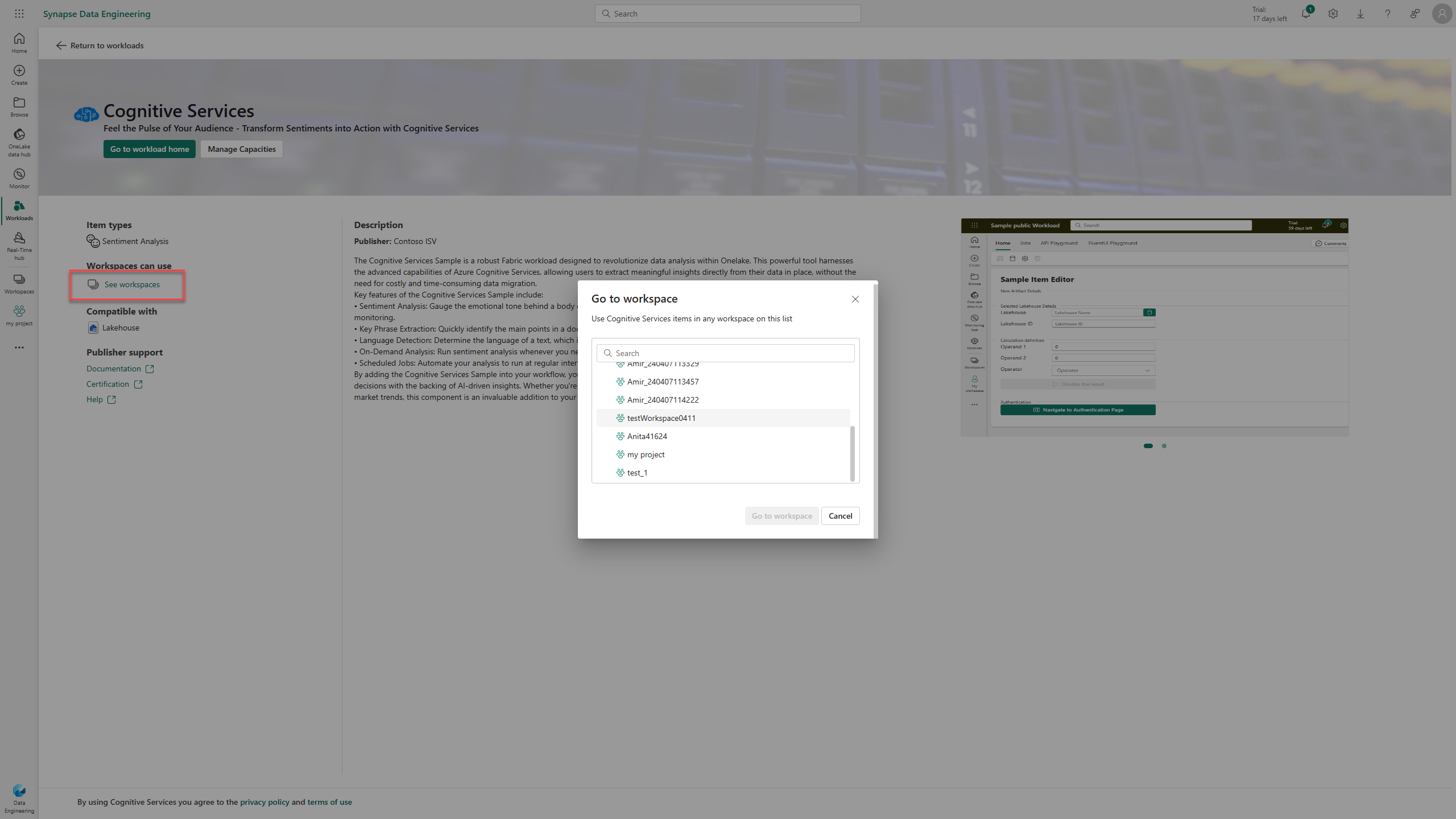Screen dimensions: 1456x819
Task: Show second screenshot via carousel dot
Action: [1164, 446]
